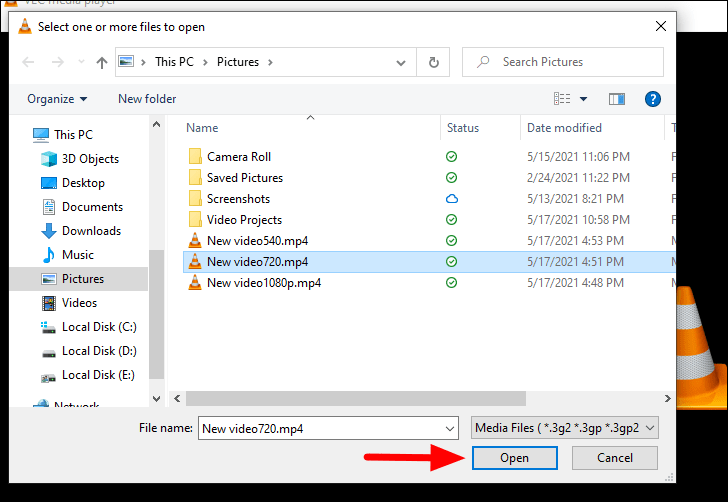
Task: Open the File name dropdown arrow
Action: tap(450, 428)
